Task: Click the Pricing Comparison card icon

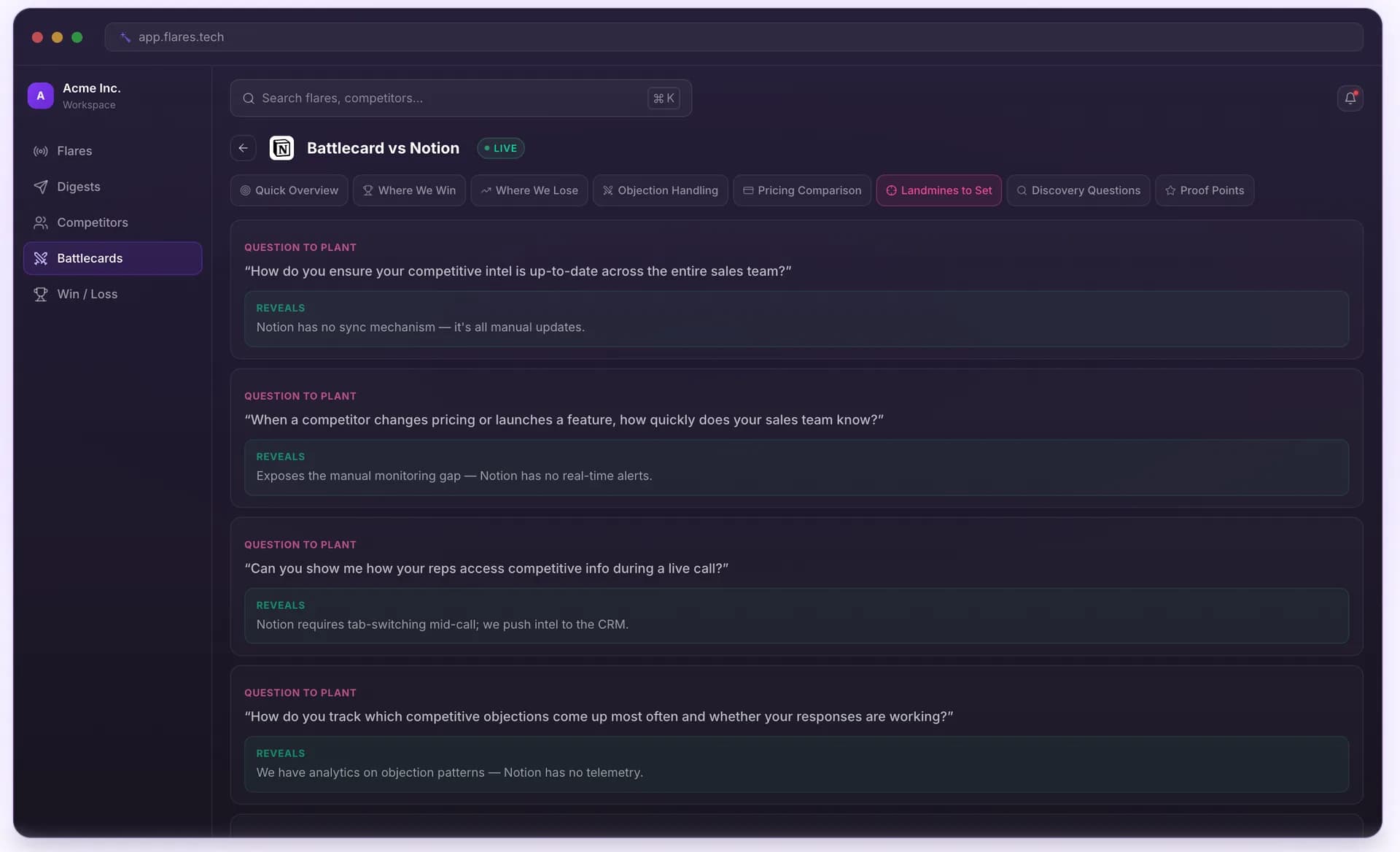Action: tap(748, 190)
